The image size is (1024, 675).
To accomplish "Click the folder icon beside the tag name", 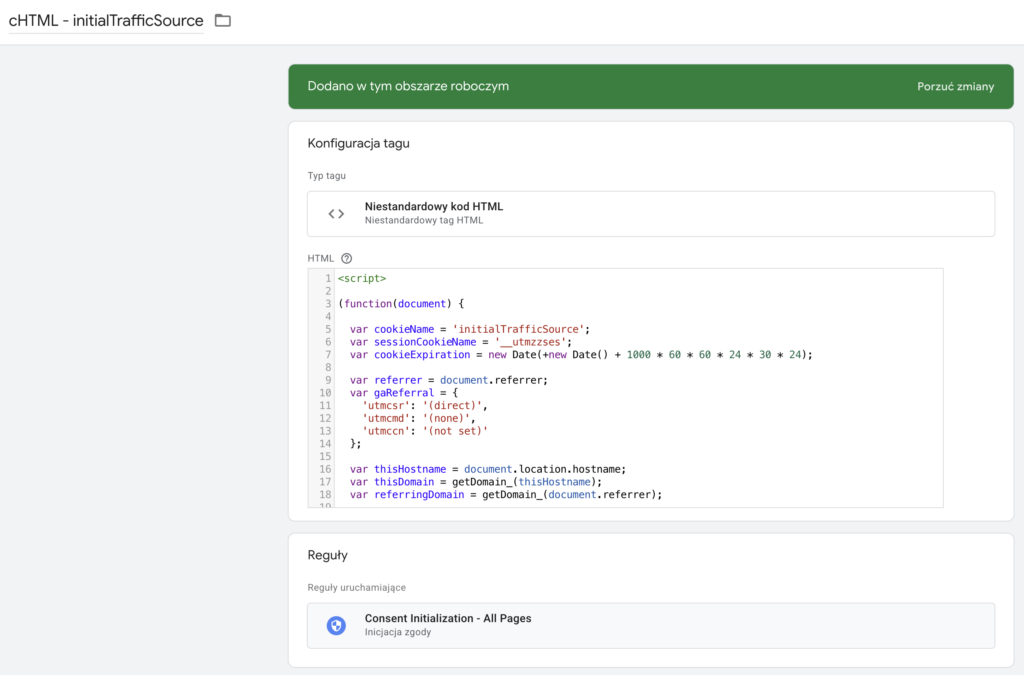I will pos(223,21).
